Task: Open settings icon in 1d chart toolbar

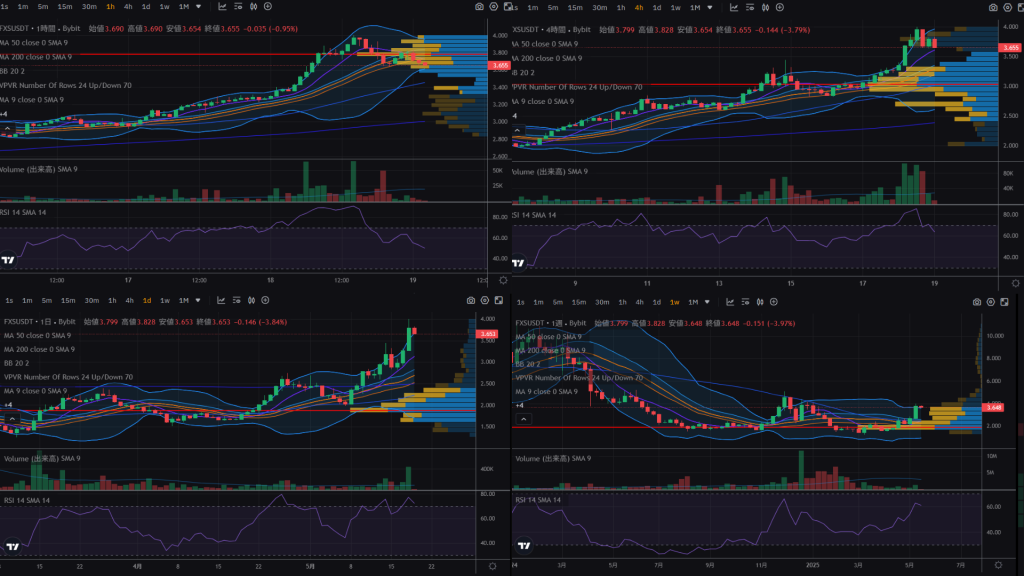Action: [x=485, y=300]
